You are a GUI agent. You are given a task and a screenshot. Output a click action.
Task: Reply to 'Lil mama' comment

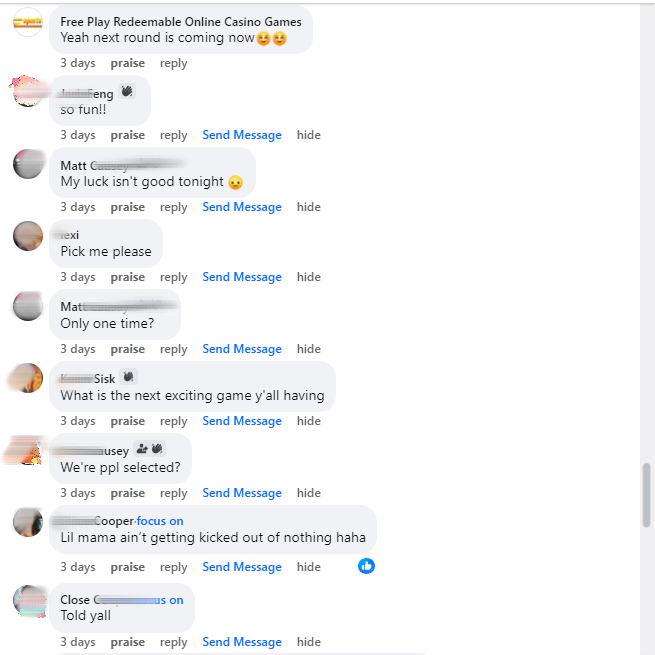tap(174, 567)
